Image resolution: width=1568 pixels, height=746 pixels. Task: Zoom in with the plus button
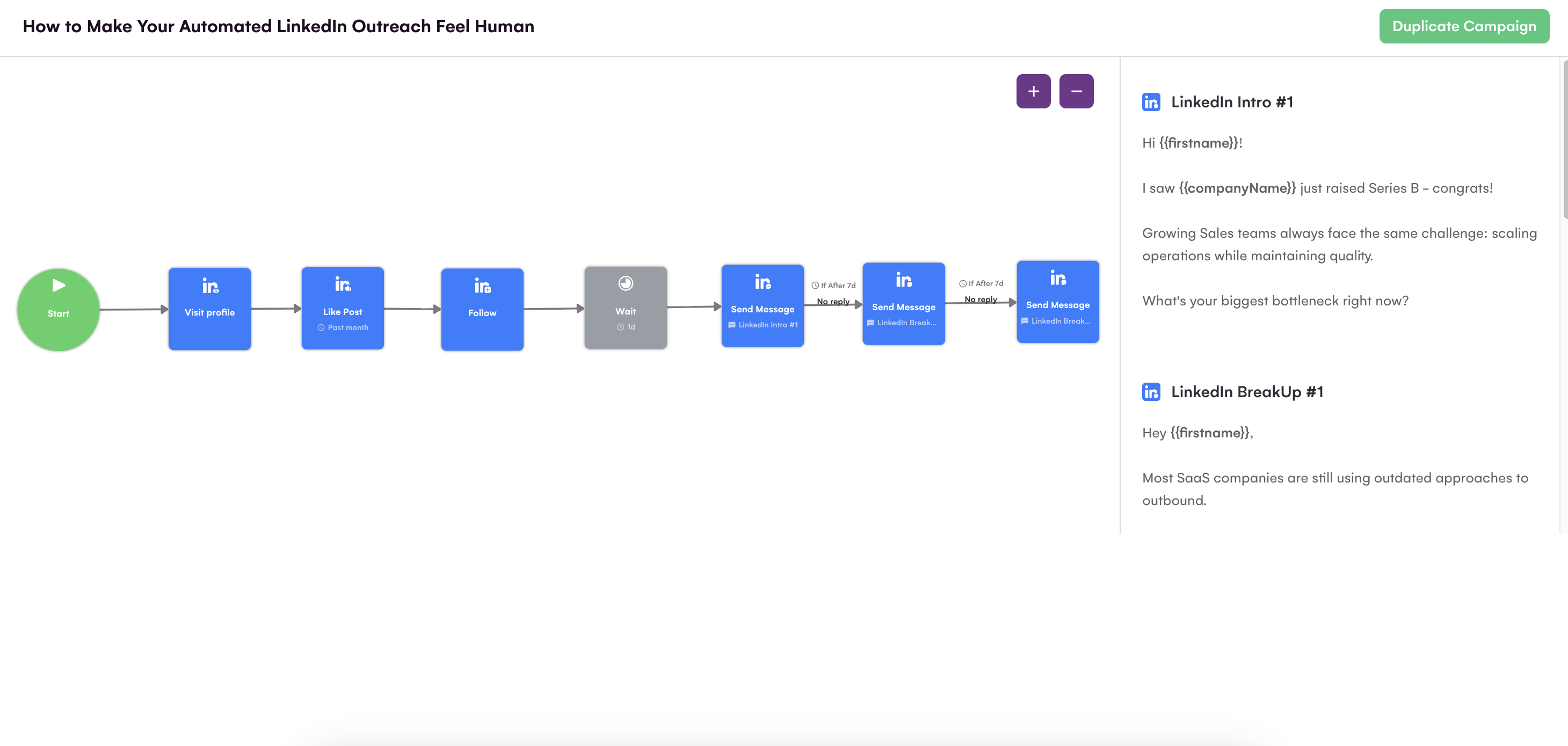(x=1033, y=91)
